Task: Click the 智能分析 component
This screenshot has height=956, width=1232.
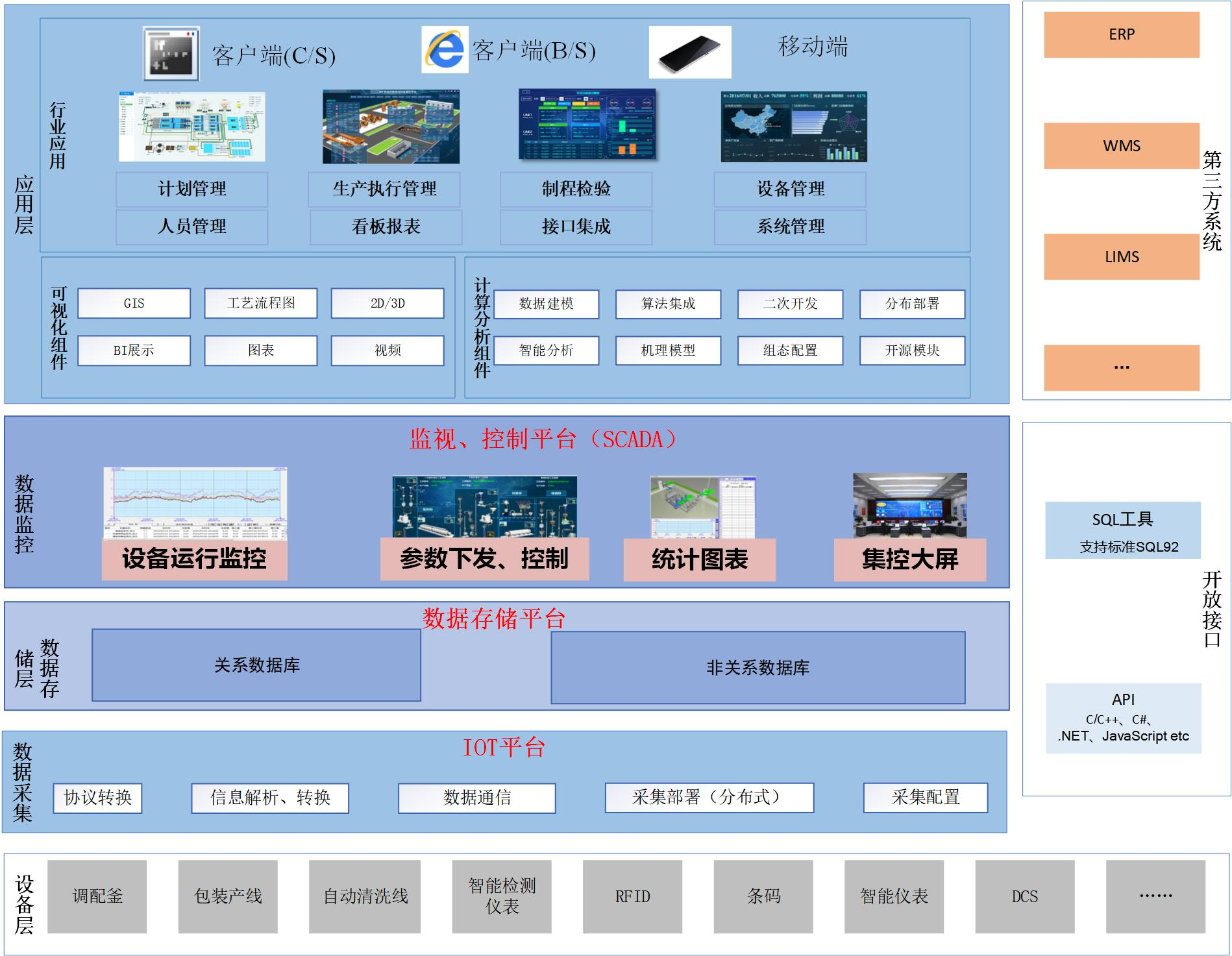Action: 547,350
